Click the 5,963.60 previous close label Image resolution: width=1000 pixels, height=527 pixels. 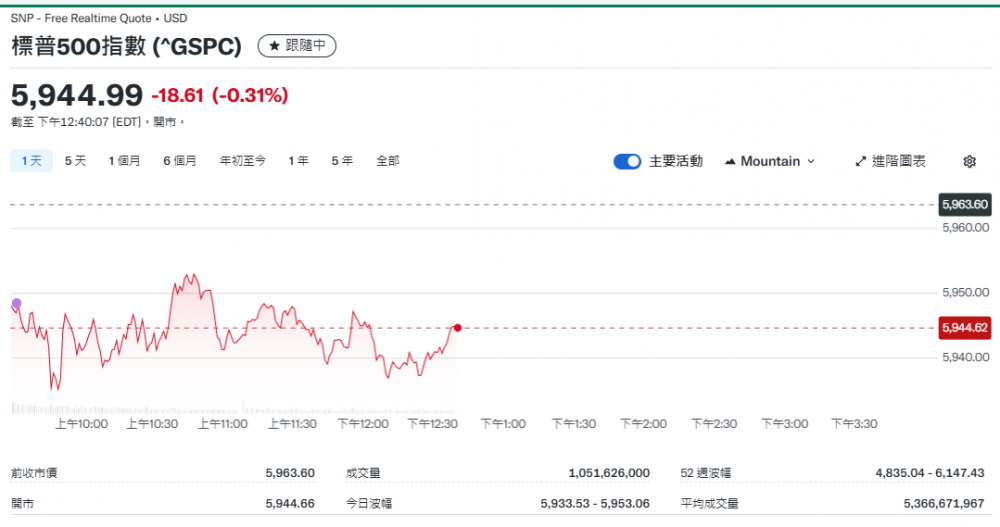point(964,204)
